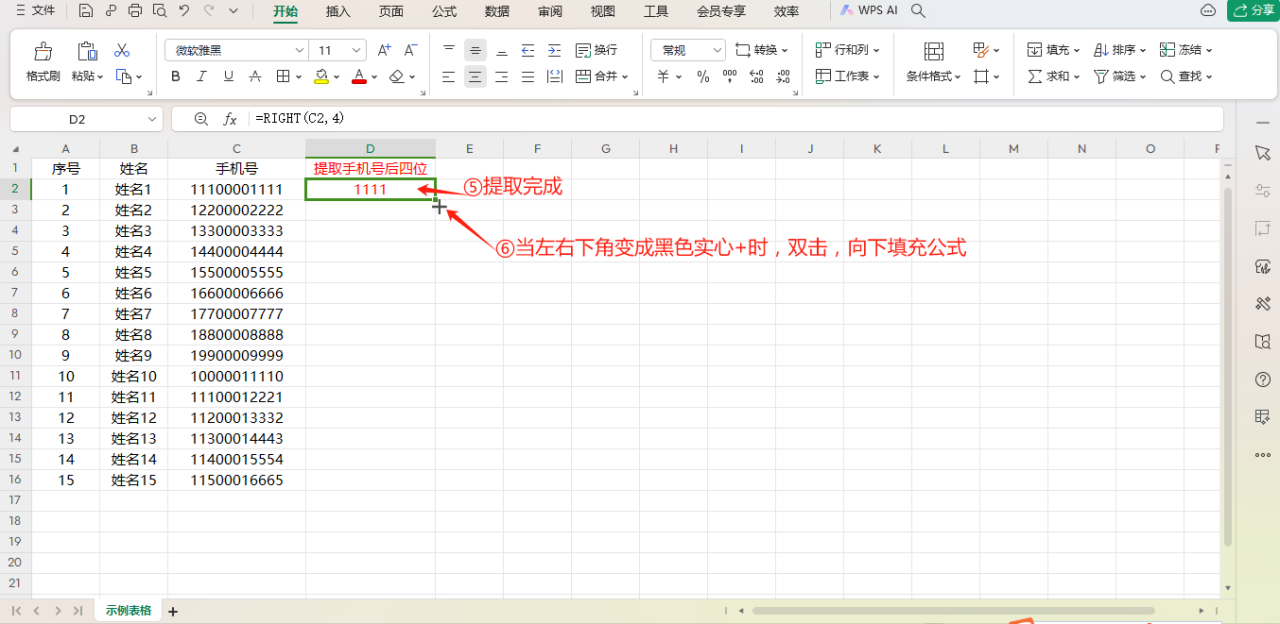The height and width of the screenshot is (624, 1280).
Task: Click the distributed alignment icon
Action: pyautogui.click(x=553, y=76)
